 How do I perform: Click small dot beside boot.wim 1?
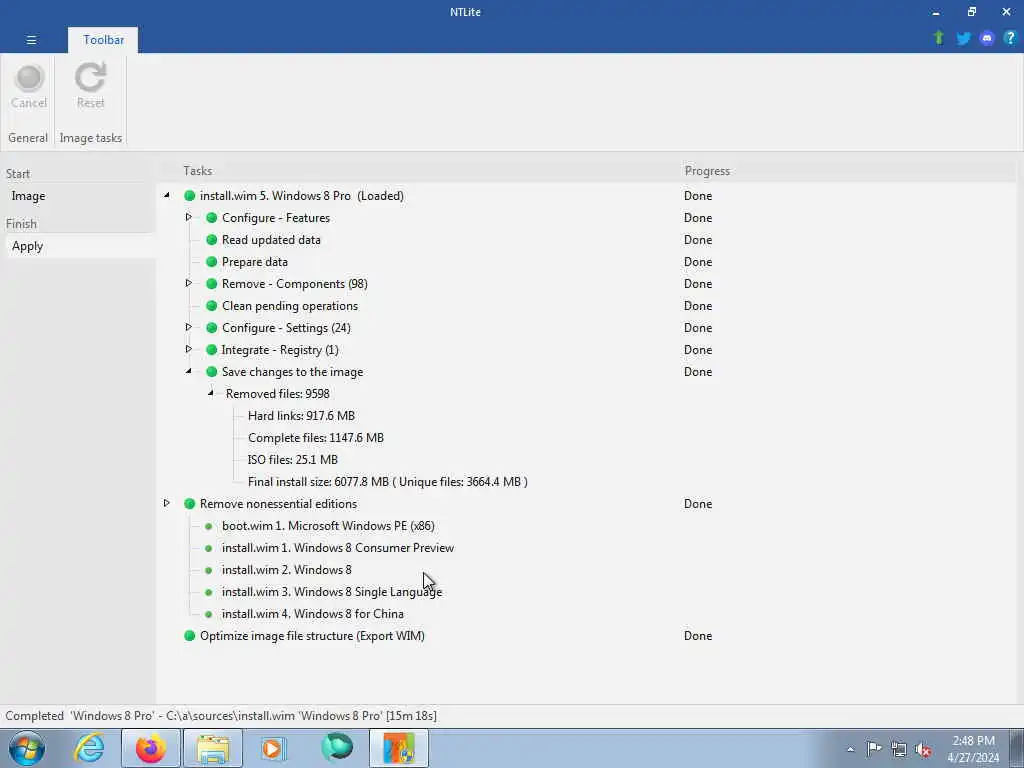pos(208,526)
